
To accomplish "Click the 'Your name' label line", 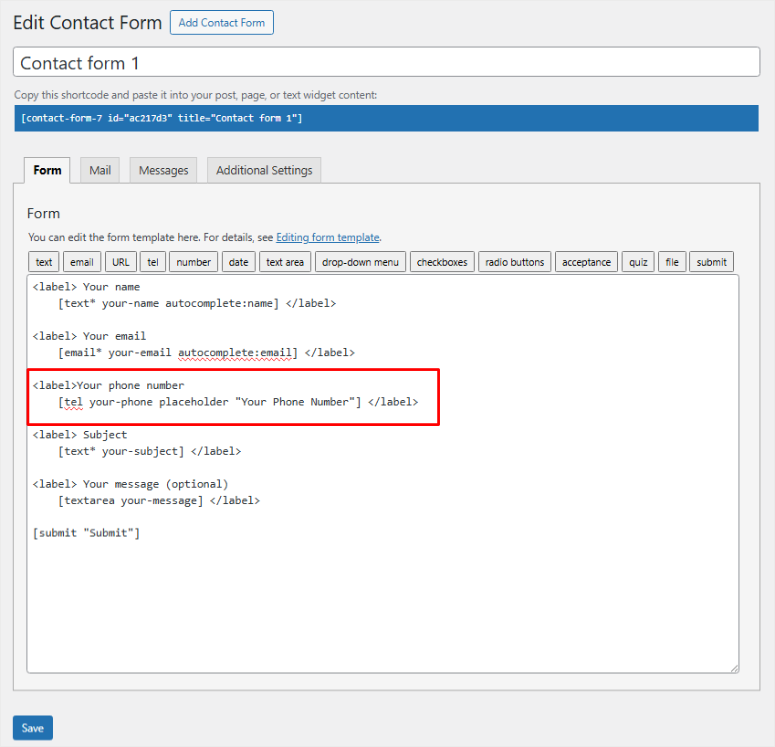I will (x=86, y=287).
